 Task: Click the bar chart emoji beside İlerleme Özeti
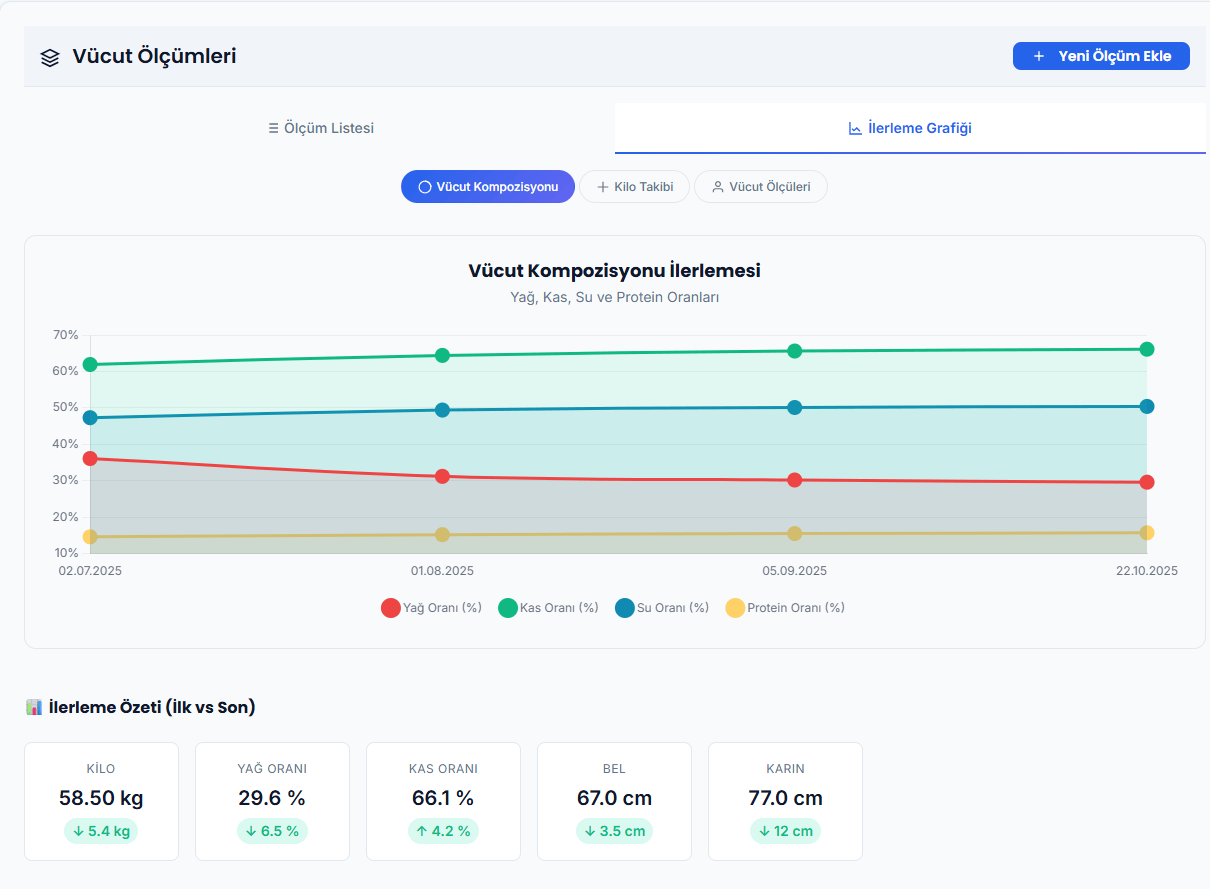[x=34, y=707]
